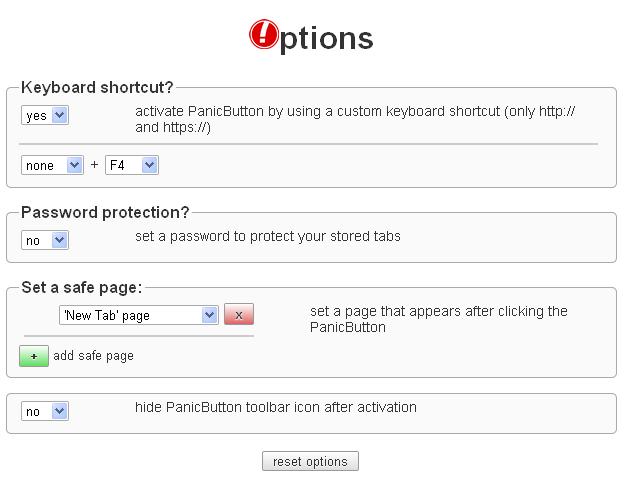Viewport: 625px width, 477px height.
Task: Click the reset options button
Action: [310, 461]
